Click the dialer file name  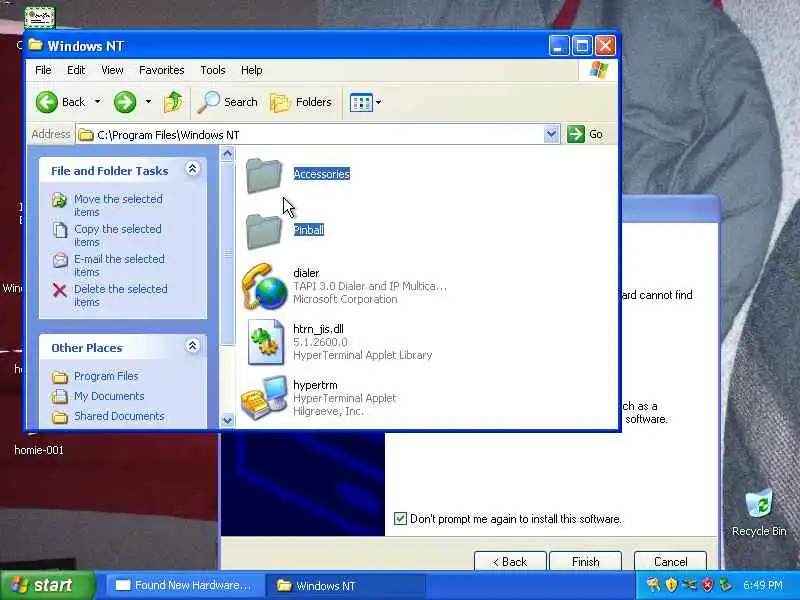point(306,273)
